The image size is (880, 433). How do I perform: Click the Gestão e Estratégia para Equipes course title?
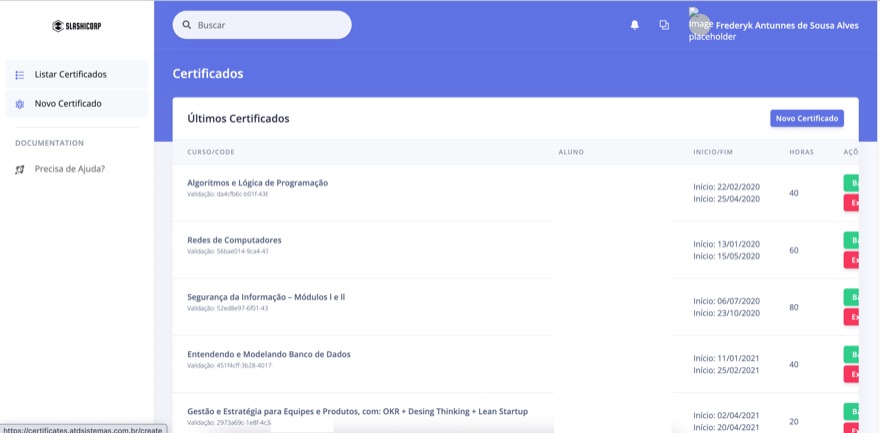[x=358, y=411]
